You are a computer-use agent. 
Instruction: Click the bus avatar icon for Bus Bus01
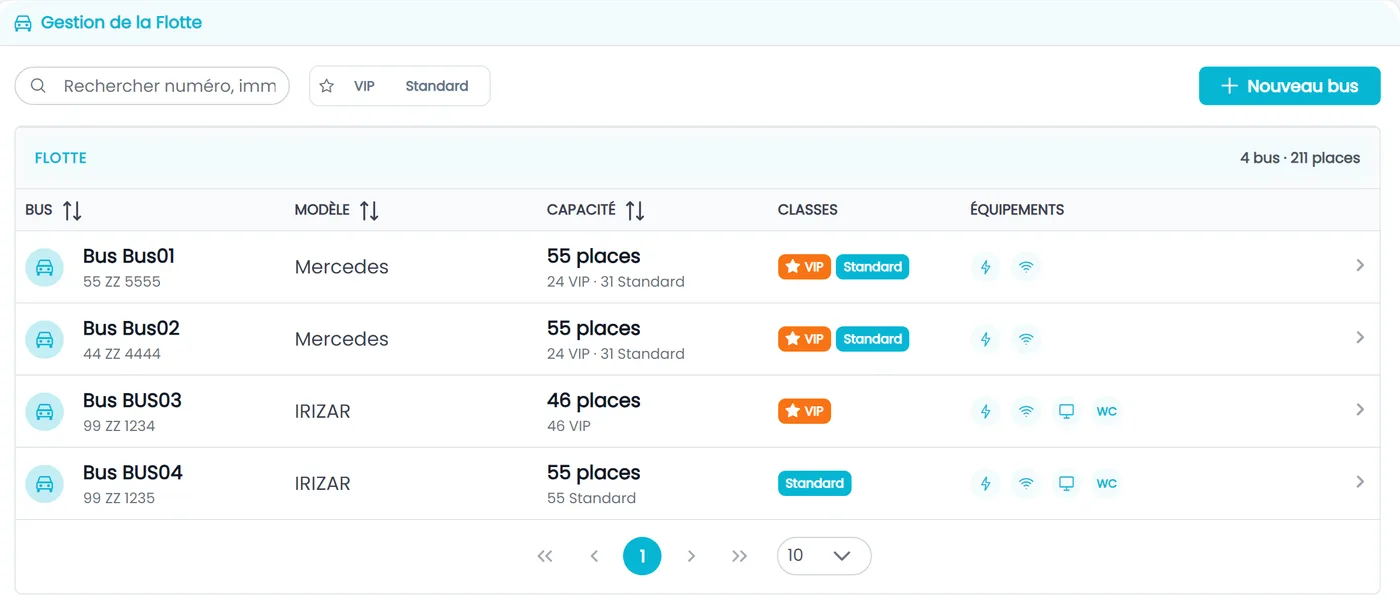pyautogui.click(x=44, y=267)
